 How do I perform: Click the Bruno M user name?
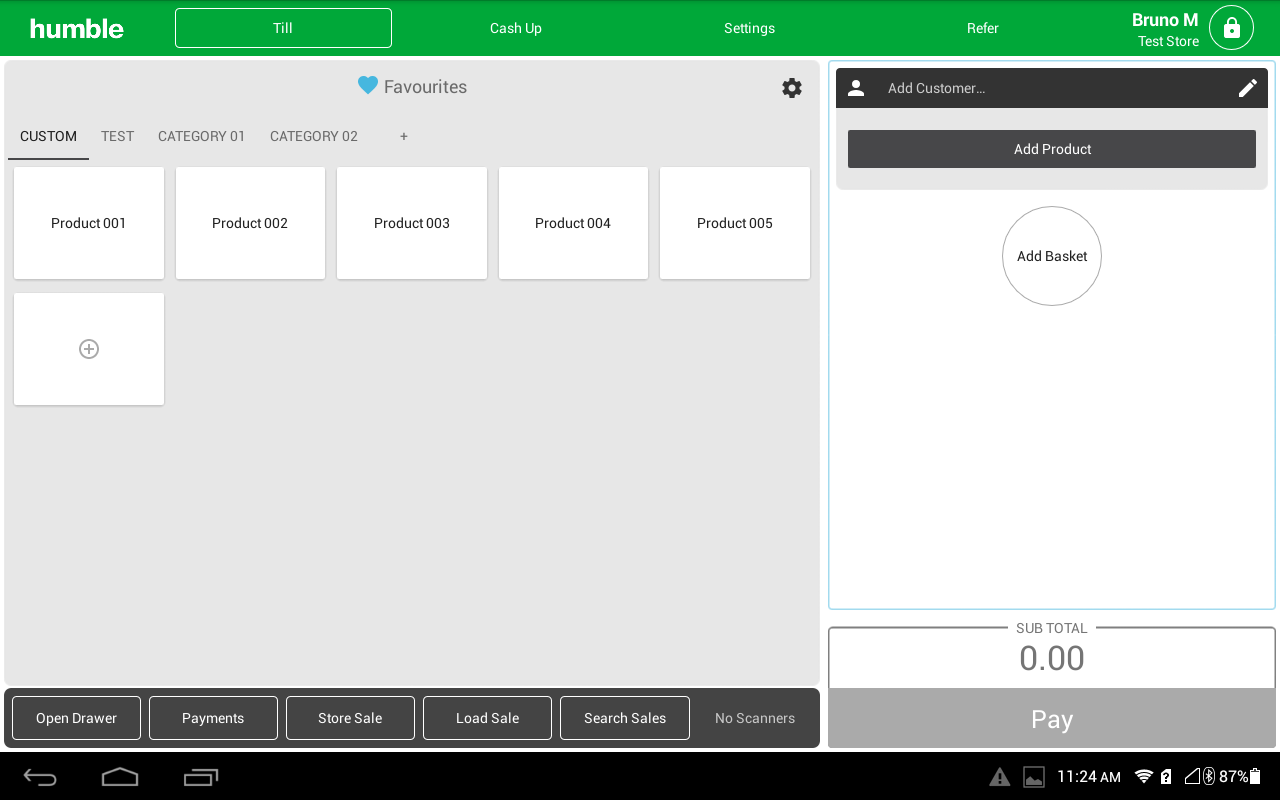(1165, 20)
